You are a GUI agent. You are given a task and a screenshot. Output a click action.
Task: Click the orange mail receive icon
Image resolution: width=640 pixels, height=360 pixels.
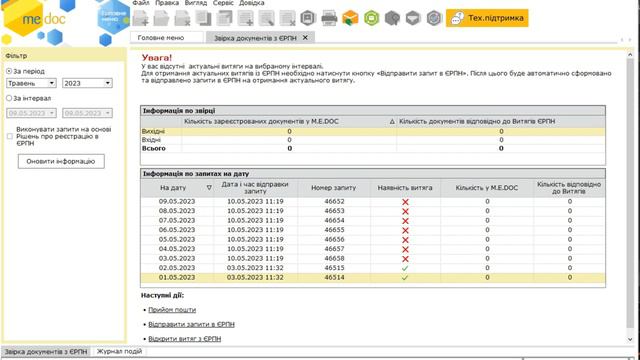[x=350, y=18]
